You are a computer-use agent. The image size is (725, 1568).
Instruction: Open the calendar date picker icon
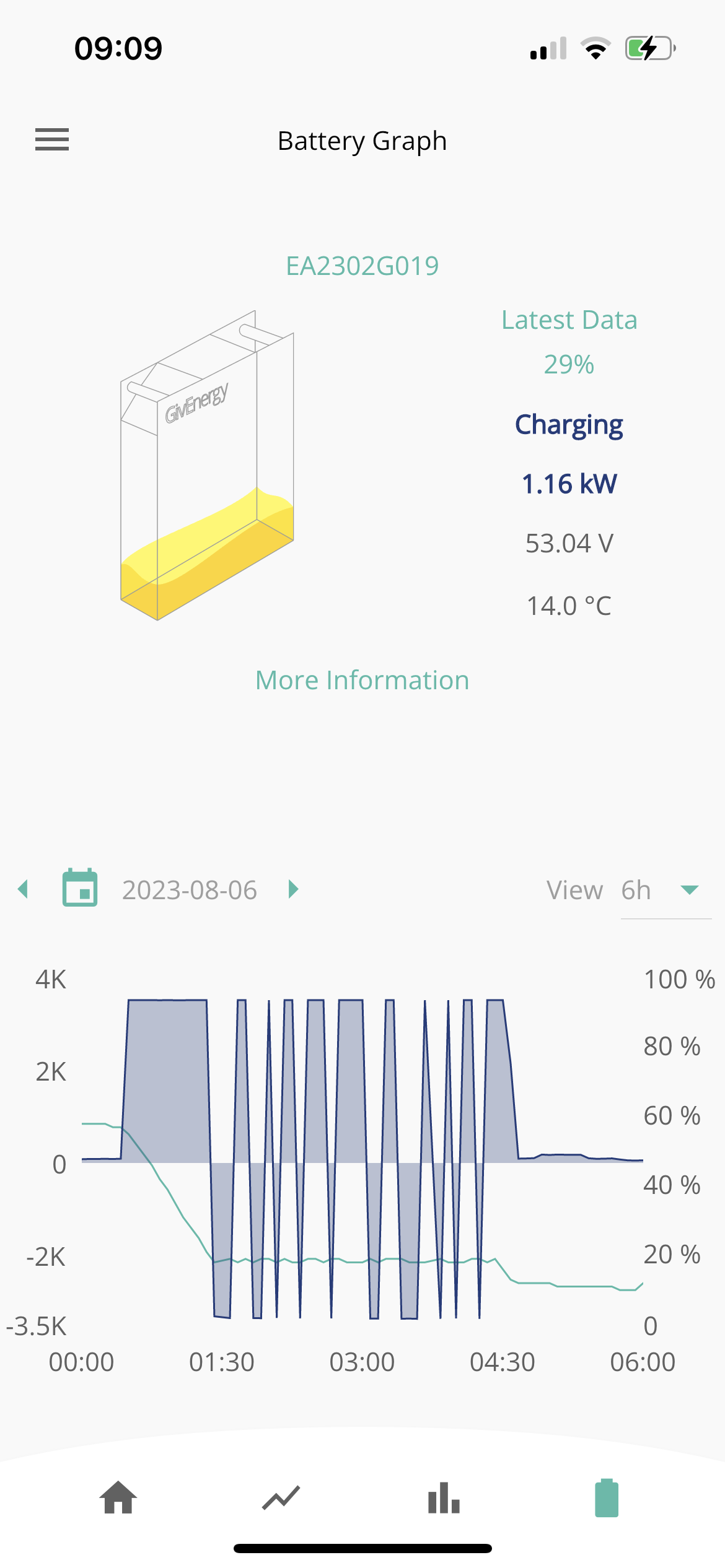click(x=80, y=888)
